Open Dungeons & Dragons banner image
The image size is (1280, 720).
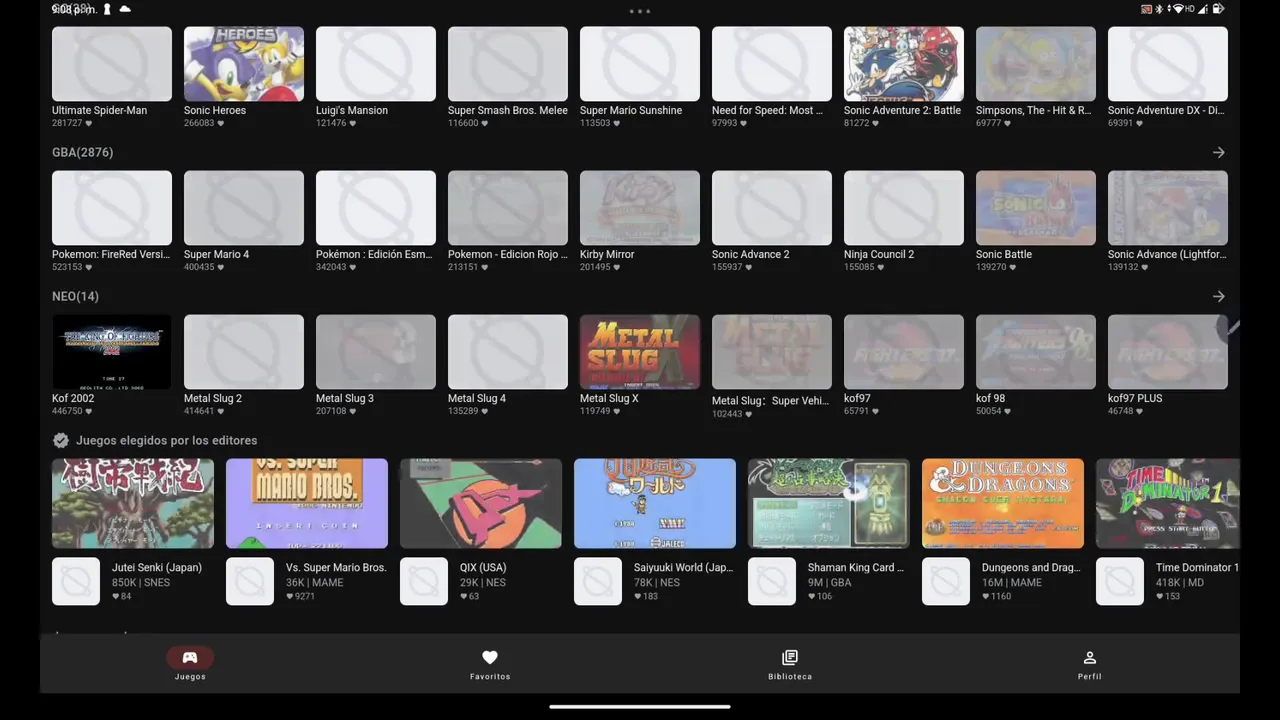click(1003, 503)
